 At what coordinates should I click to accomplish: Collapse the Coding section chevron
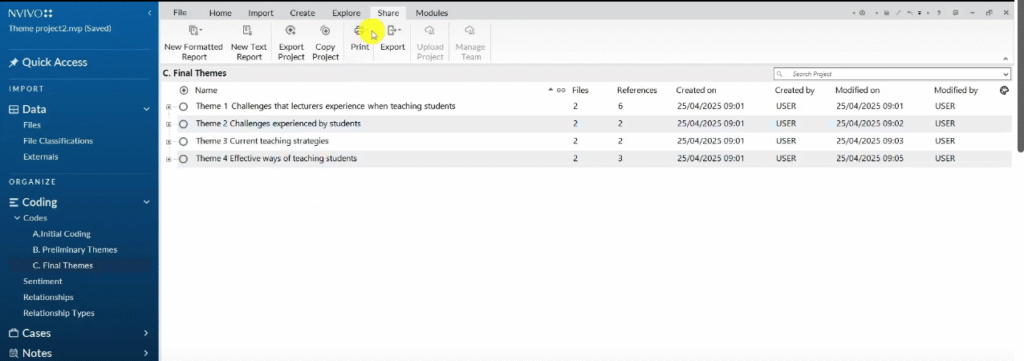click(146, 202)
